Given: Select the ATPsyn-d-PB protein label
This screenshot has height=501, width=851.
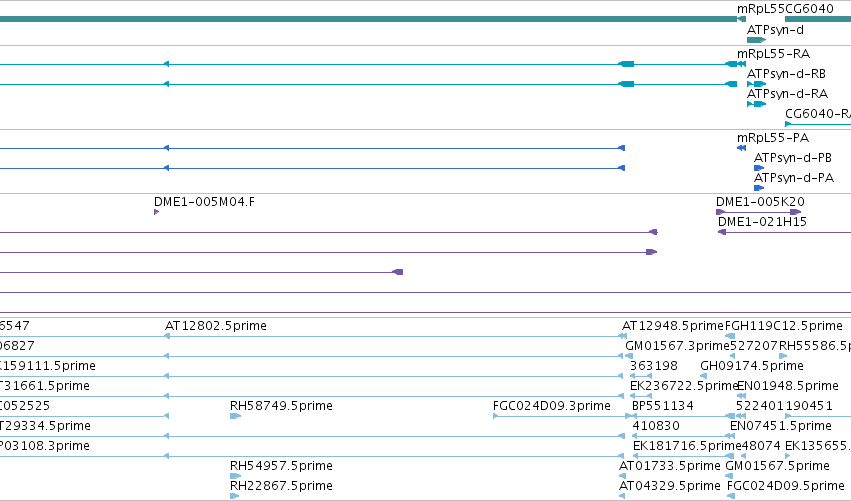Looking at the screenshot, I should [x=793, y=158].
